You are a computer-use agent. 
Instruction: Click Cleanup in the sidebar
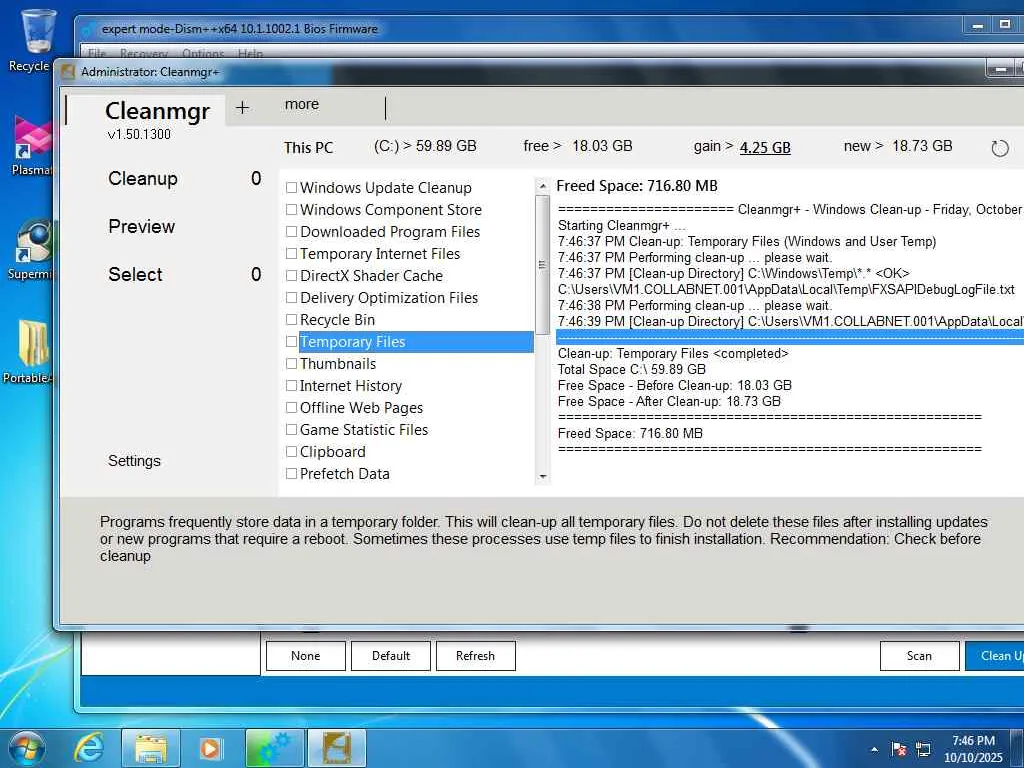(x=143, y=178)
